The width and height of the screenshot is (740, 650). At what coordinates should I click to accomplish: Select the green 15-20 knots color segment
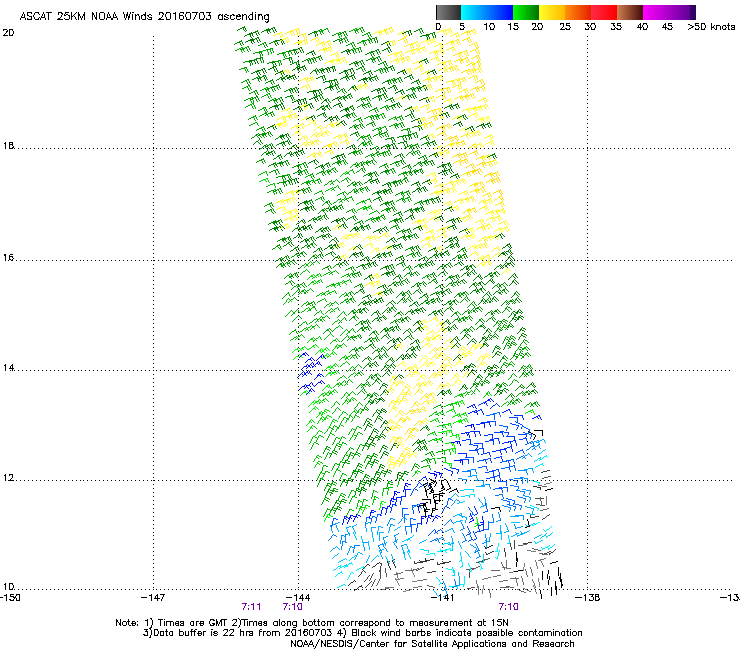(526, 12)
